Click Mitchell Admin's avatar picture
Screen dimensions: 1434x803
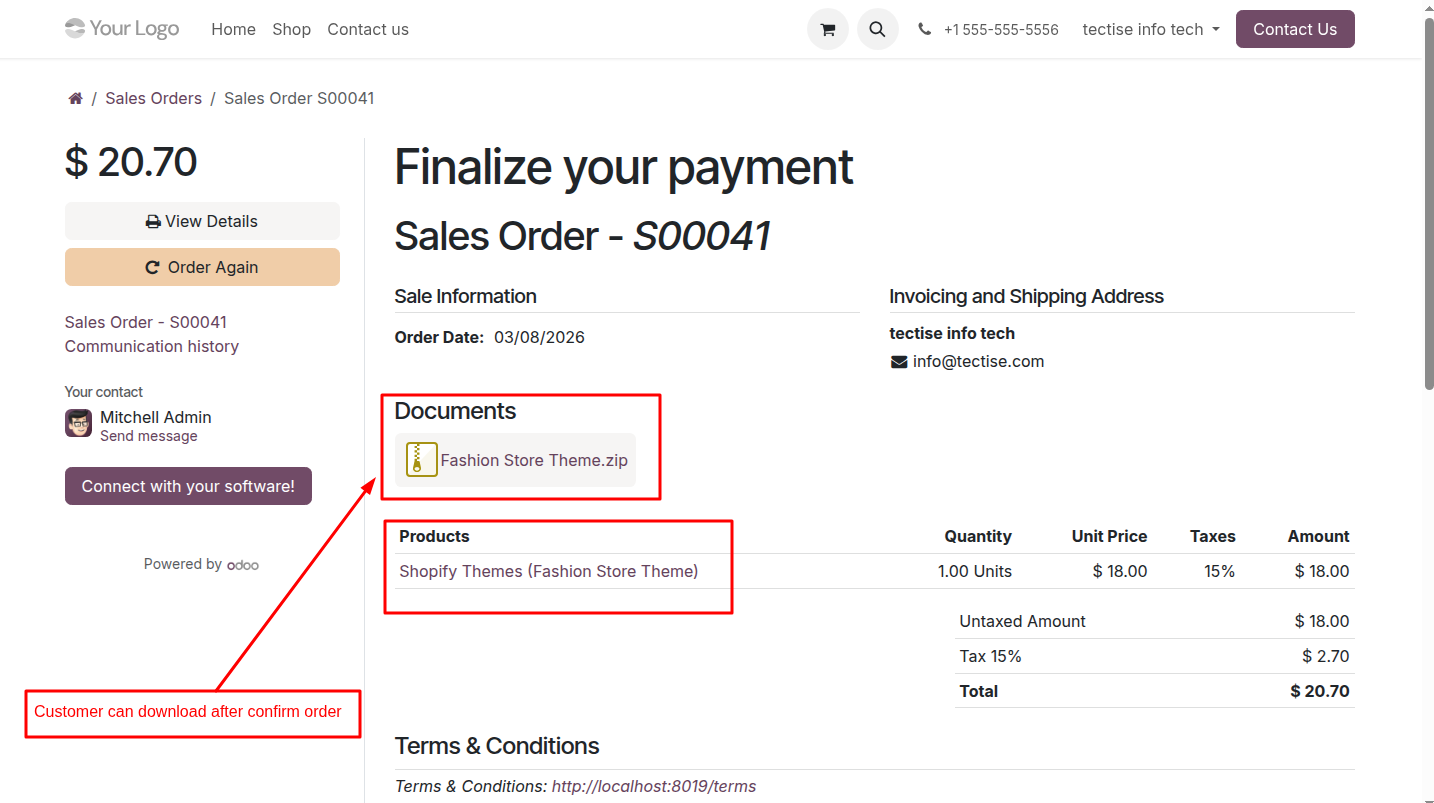click(x=79, y=423)
